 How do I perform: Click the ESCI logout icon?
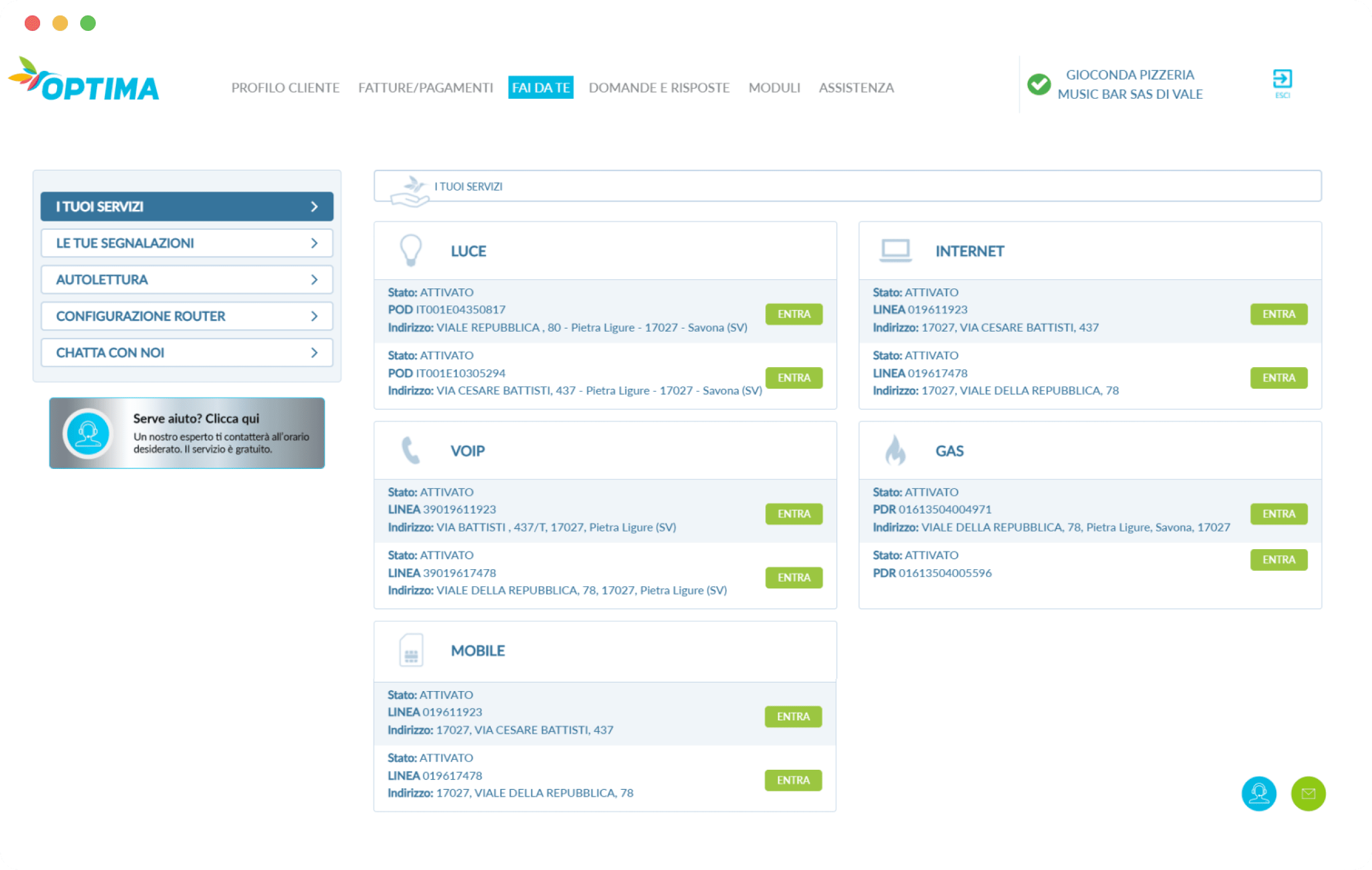pos(1283,80)
